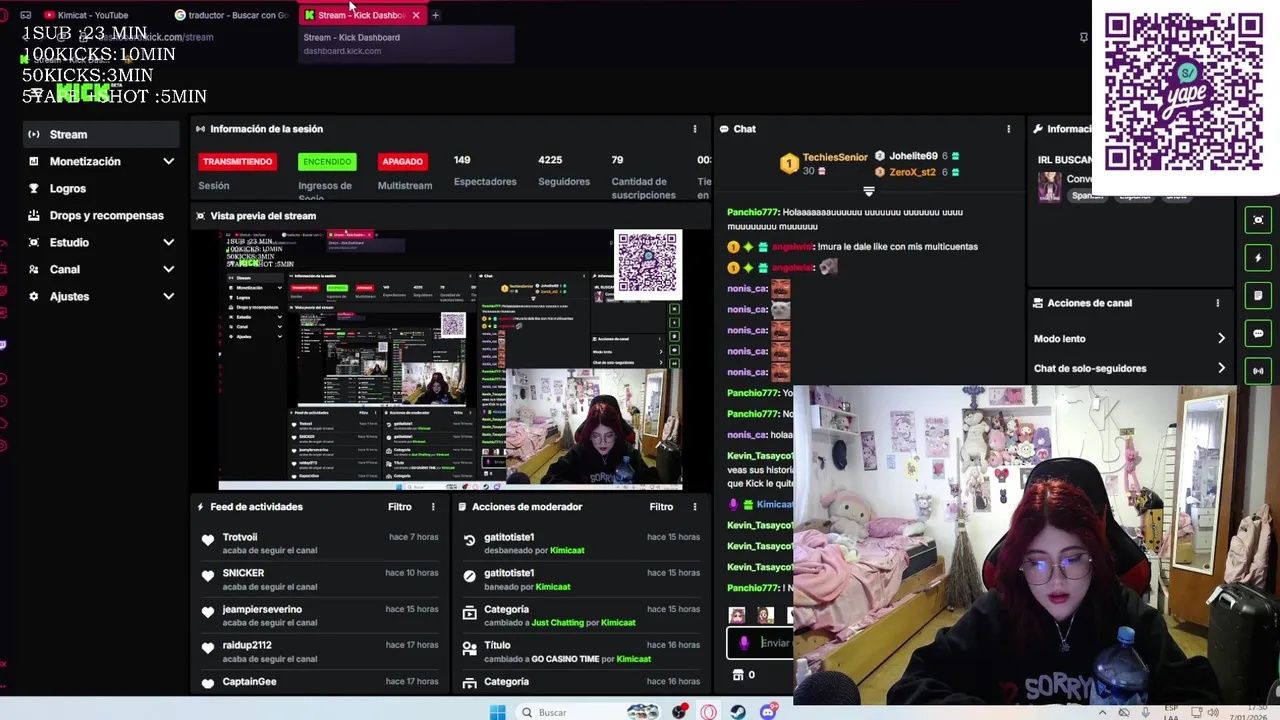This screenshot has width=1280, height=720.
Task: Click Kimicaat link in gatitotiste1 desbaneado entry
Action: 567,550
